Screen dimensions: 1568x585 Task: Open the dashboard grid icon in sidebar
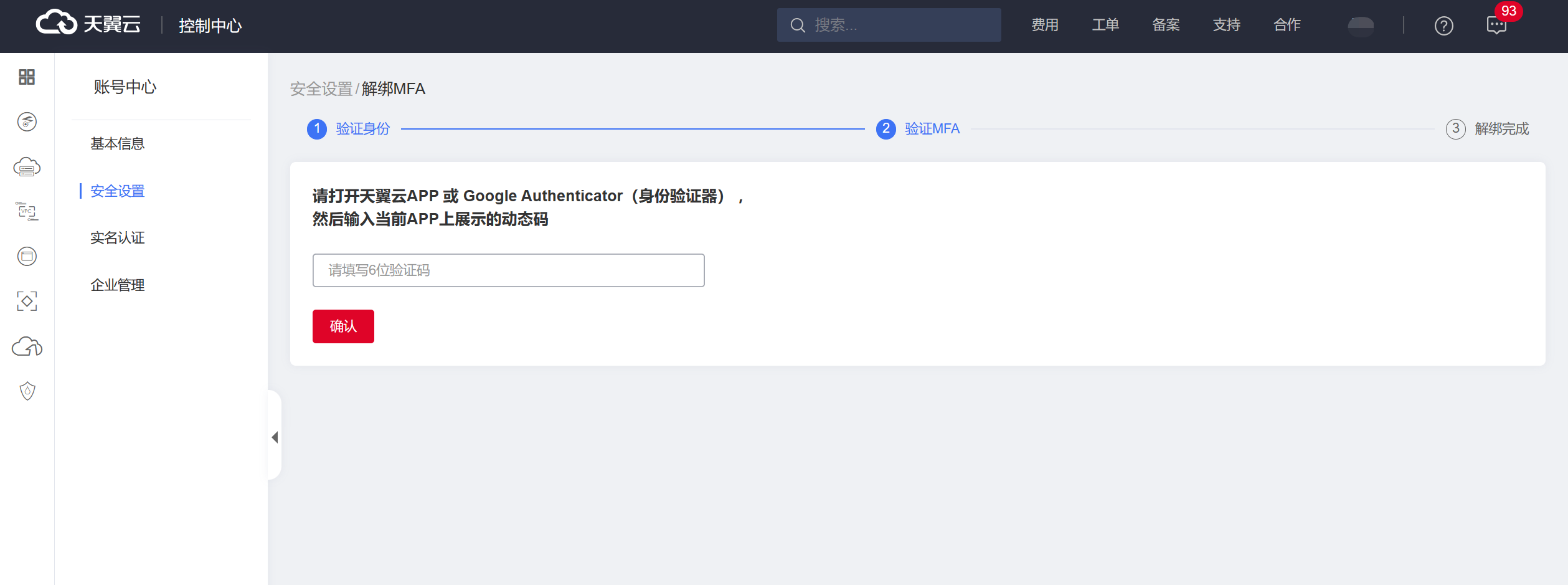(x=27, y=77)
